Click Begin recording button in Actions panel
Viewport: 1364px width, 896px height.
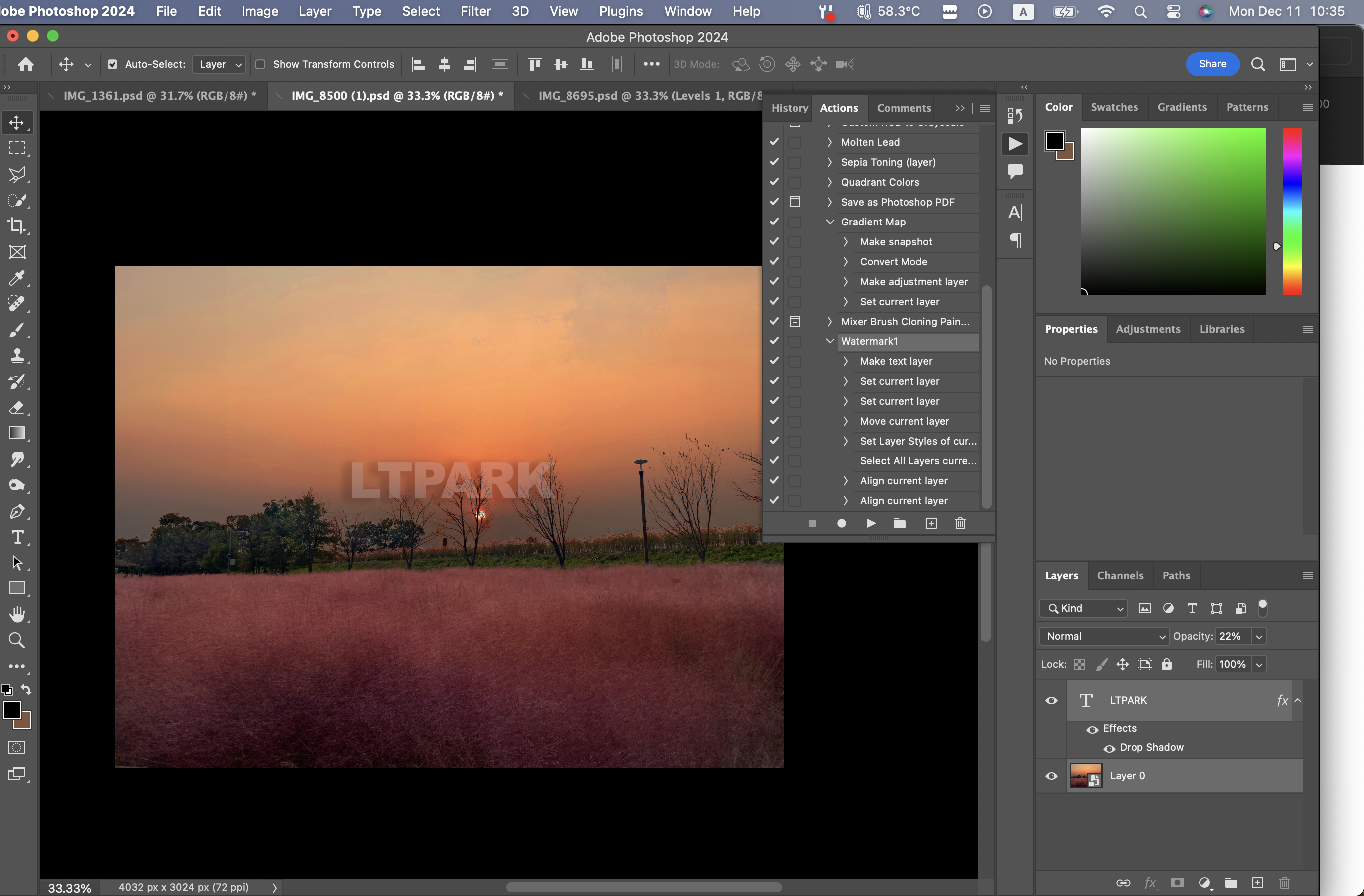coord(841,523)
